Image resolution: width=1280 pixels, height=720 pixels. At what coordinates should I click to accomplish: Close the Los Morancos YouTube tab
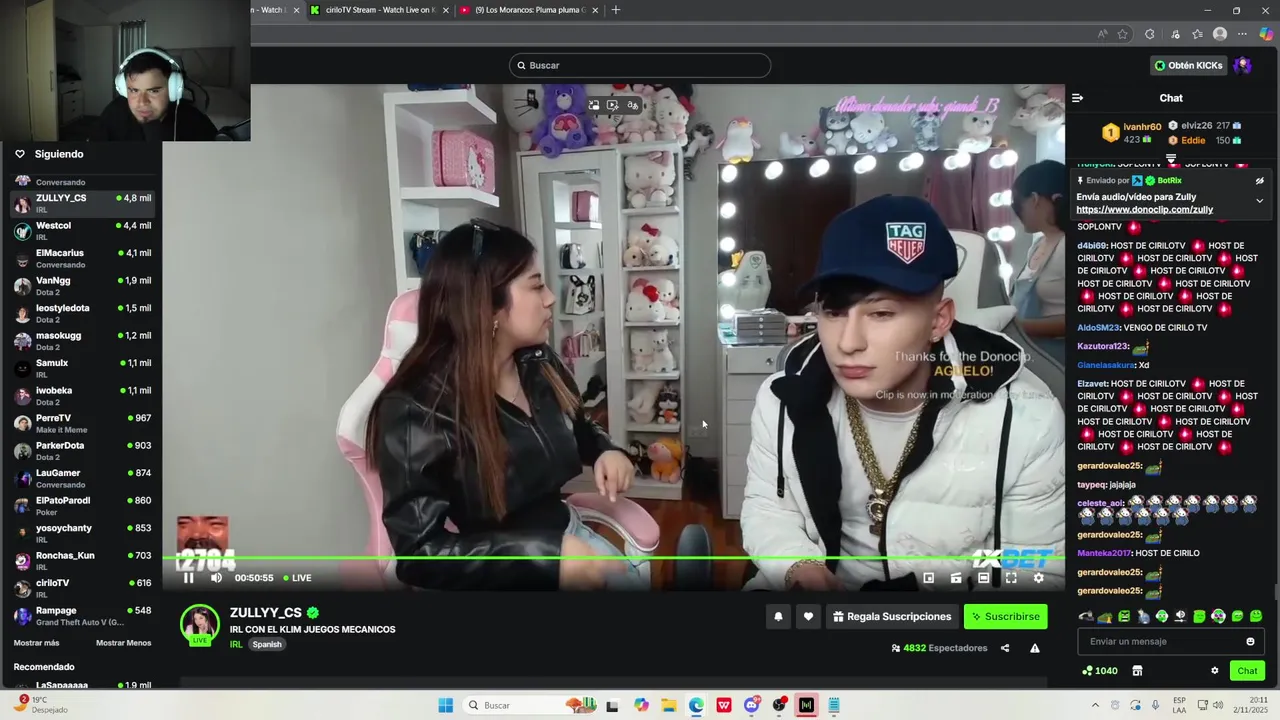[x=595, y=10]
